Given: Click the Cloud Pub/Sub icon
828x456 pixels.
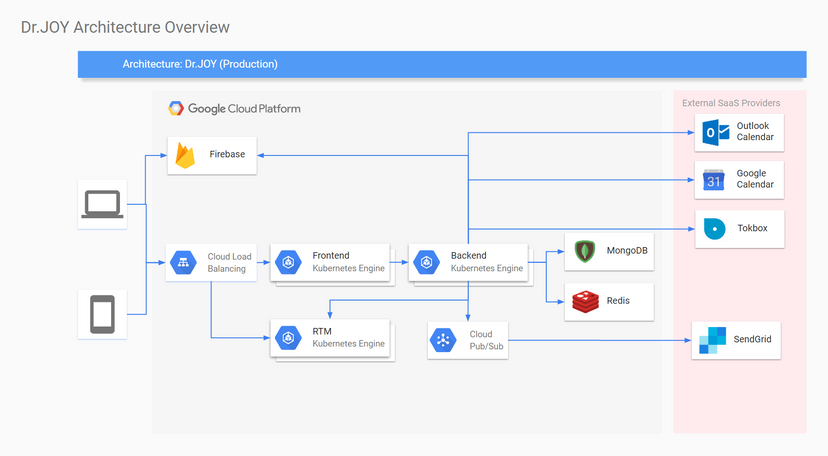Looking at the screenshot, I should pos(444,341).
